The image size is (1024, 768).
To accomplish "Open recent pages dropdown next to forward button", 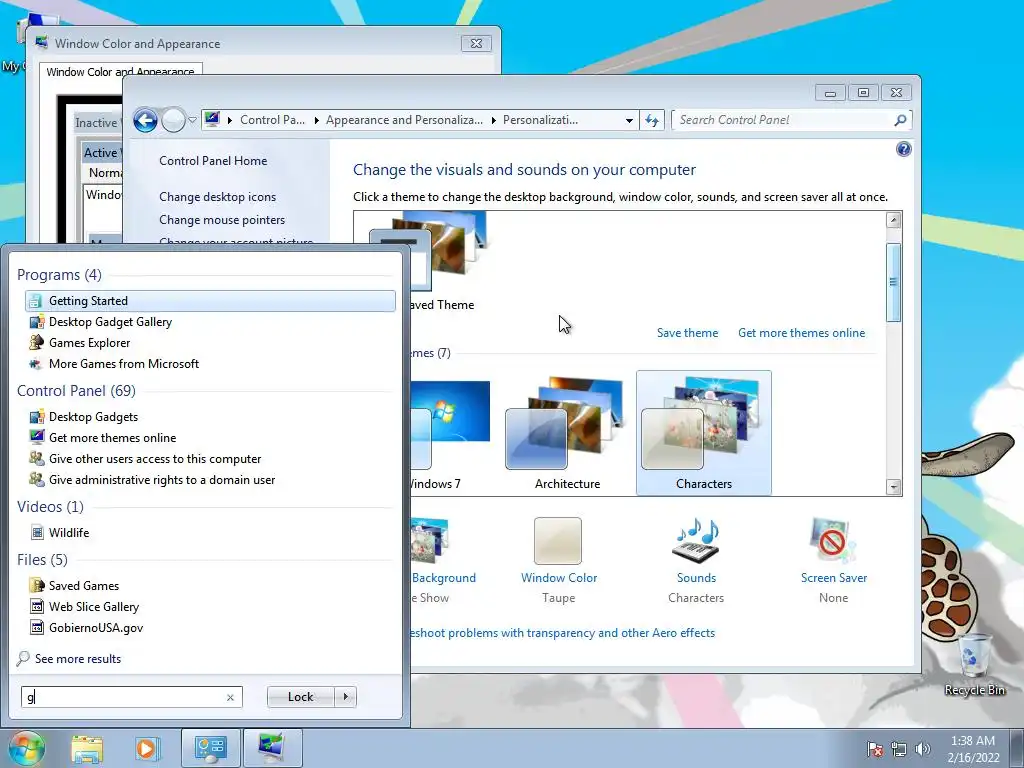I will tap(192, 120).
